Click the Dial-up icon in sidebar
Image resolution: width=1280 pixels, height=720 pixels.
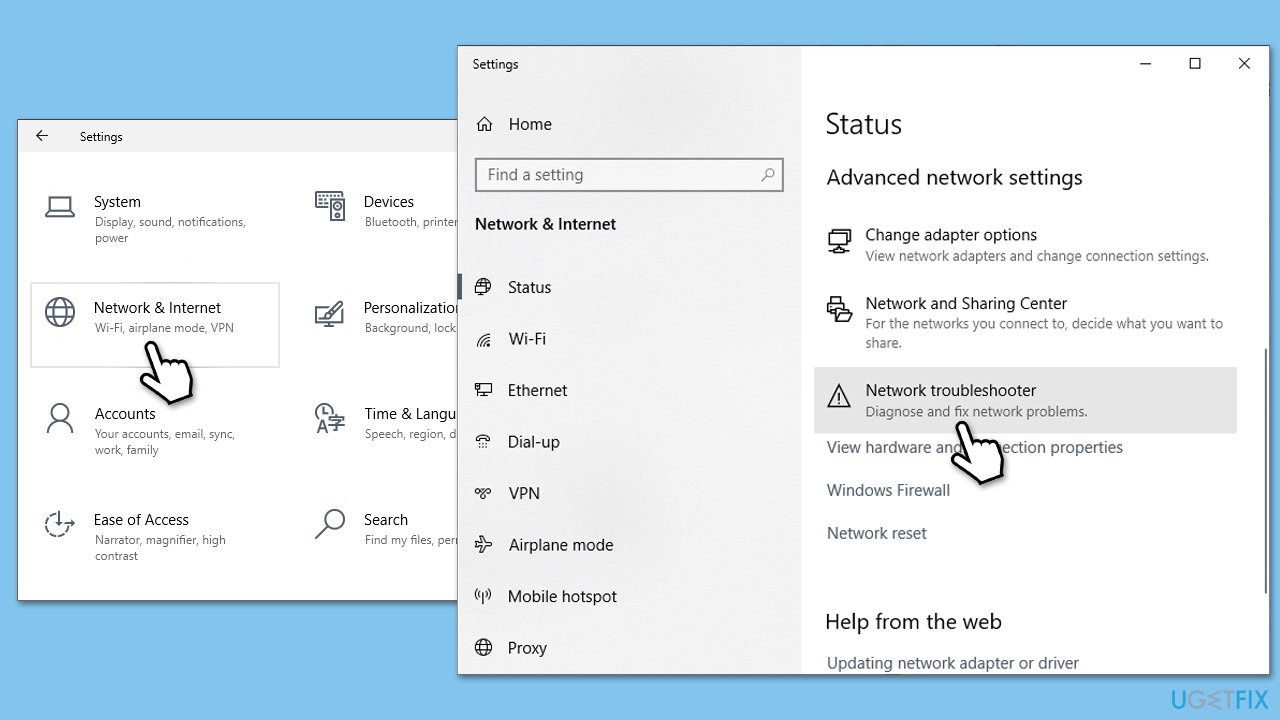tap(484, 442)
